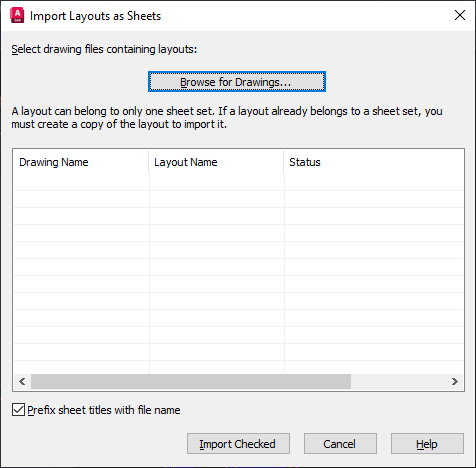Click 'Select drawing files containing layouts' label
The image size is (476, 468).
(x=104, y=49)
